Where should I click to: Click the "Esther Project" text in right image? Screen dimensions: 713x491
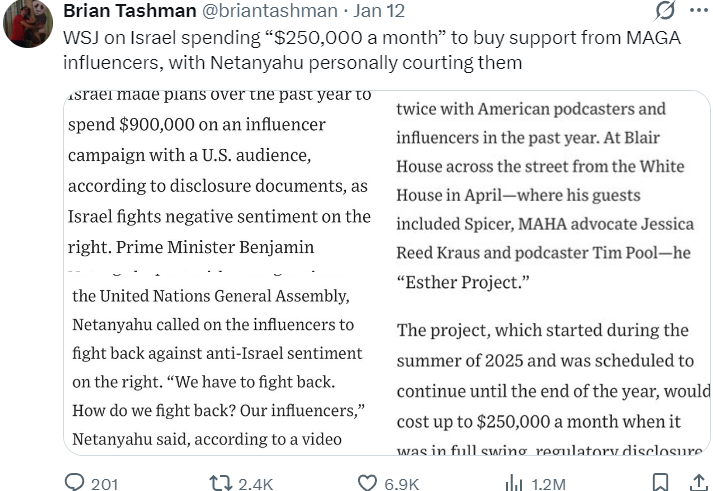click(x=462, y=283)
